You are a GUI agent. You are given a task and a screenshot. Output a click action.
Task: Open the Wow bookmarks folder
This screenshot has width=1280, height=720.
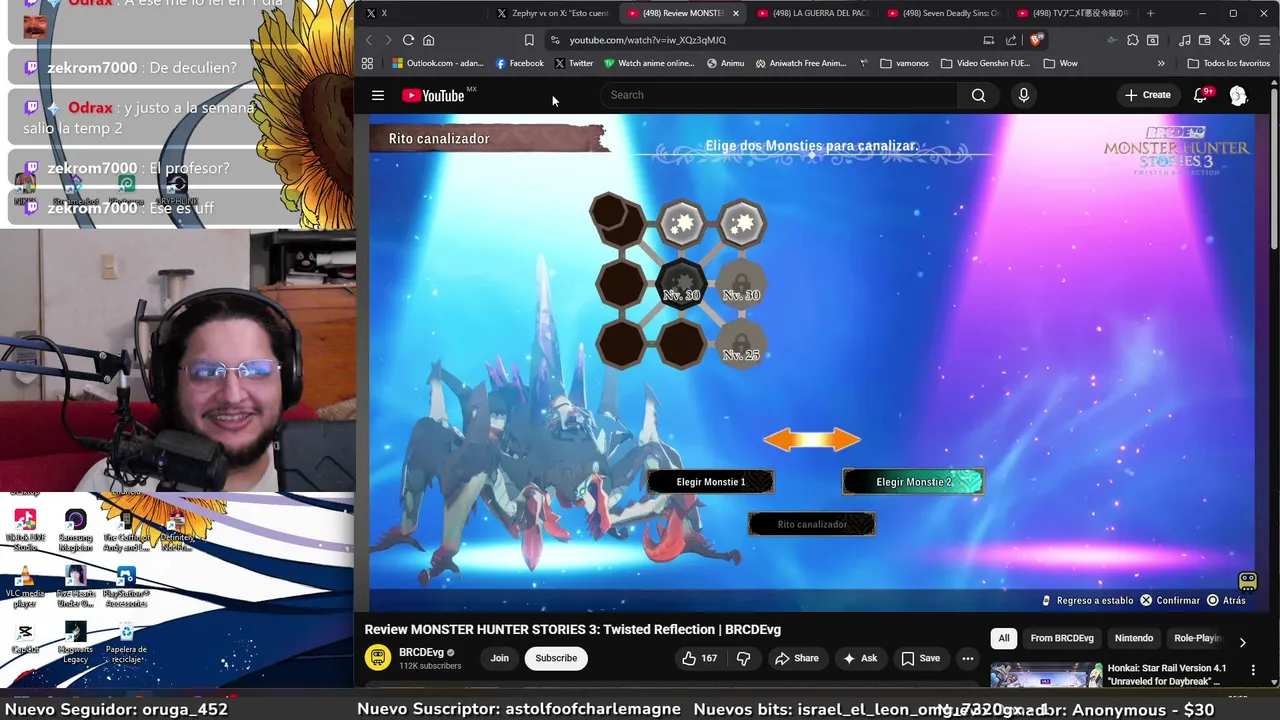(1060, 63)
